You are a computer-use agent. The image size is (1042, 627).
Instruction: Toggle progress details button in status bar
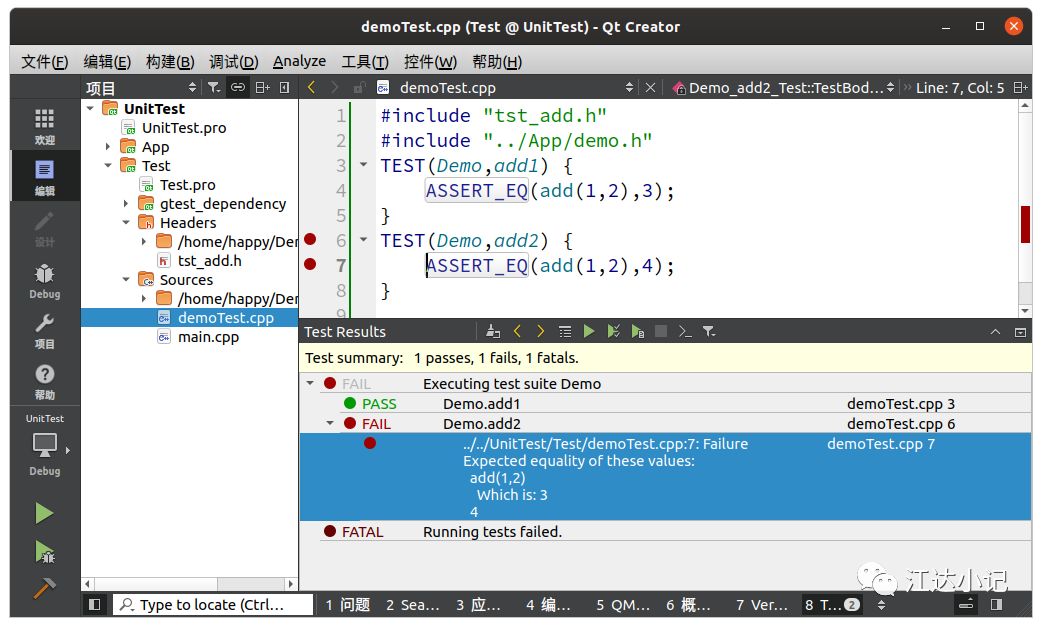point(966,604)
